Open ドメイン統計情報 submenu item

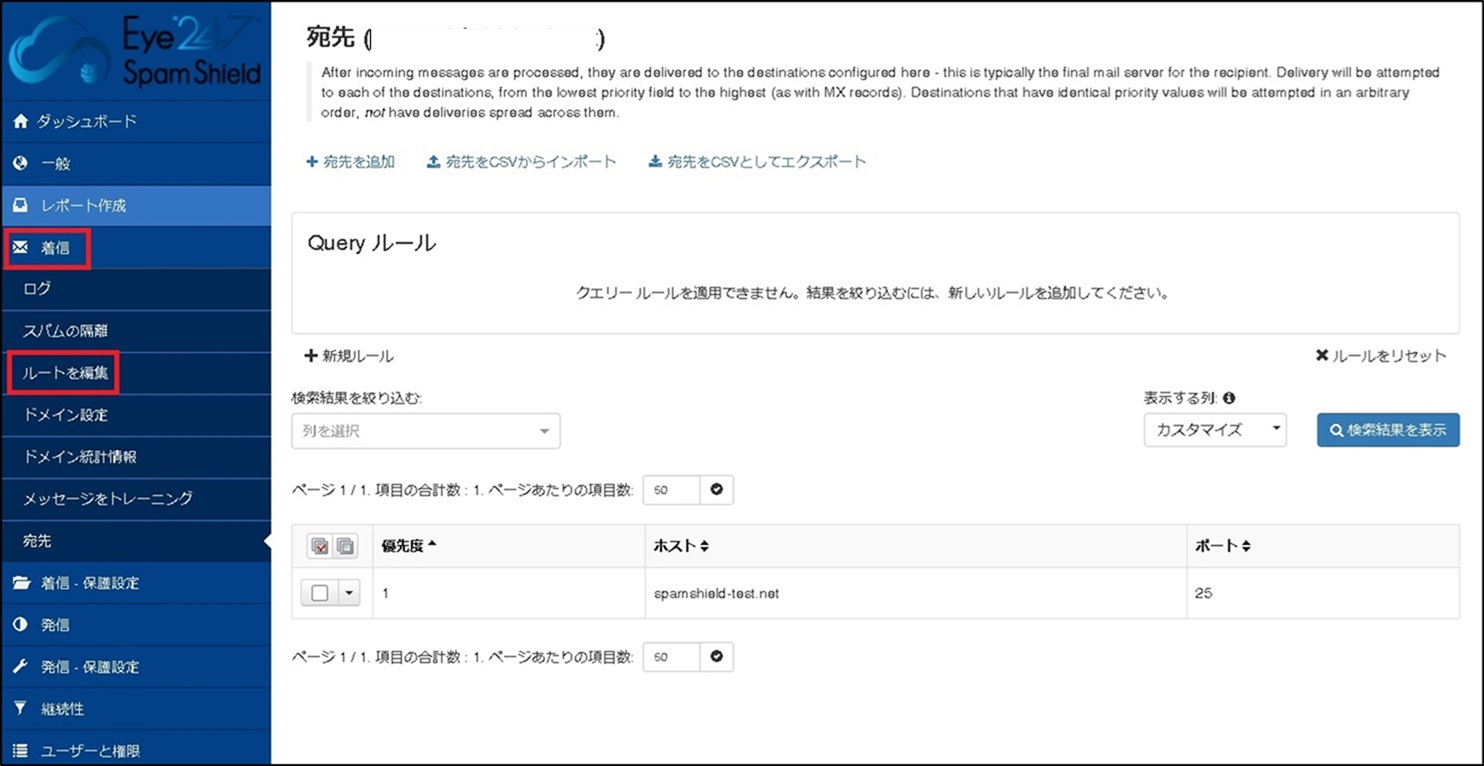135,457
